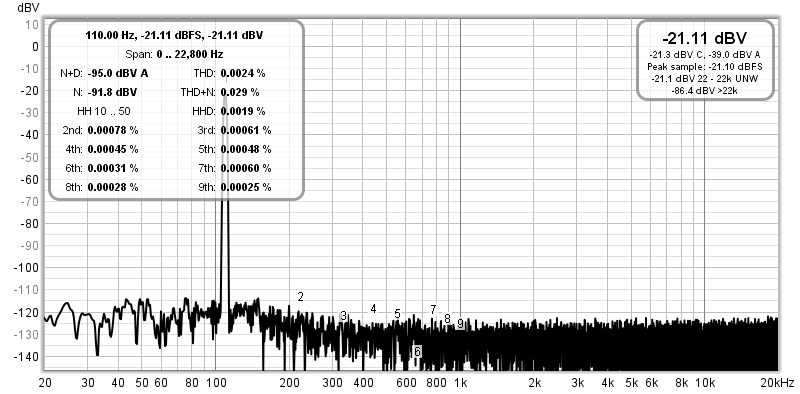This screenshot has width=800, height=394.
Task: Click the Span 0 .. 22,800 Hz text
Action: [x=174, y=54]
